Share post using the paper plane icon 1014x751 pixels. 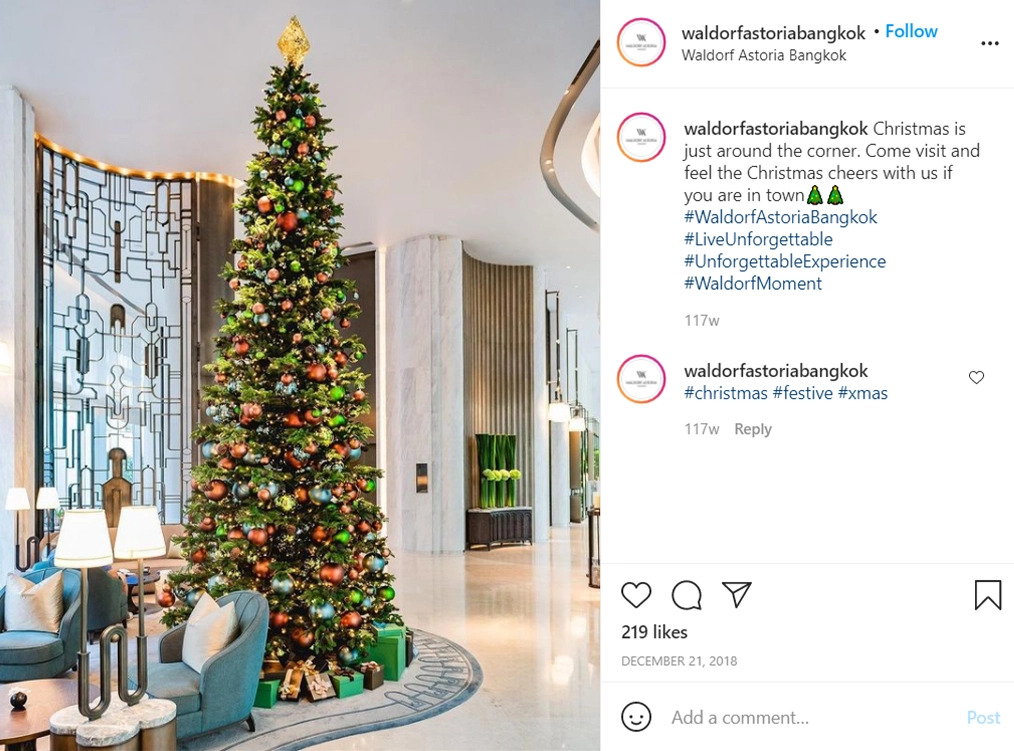(736, 594)
